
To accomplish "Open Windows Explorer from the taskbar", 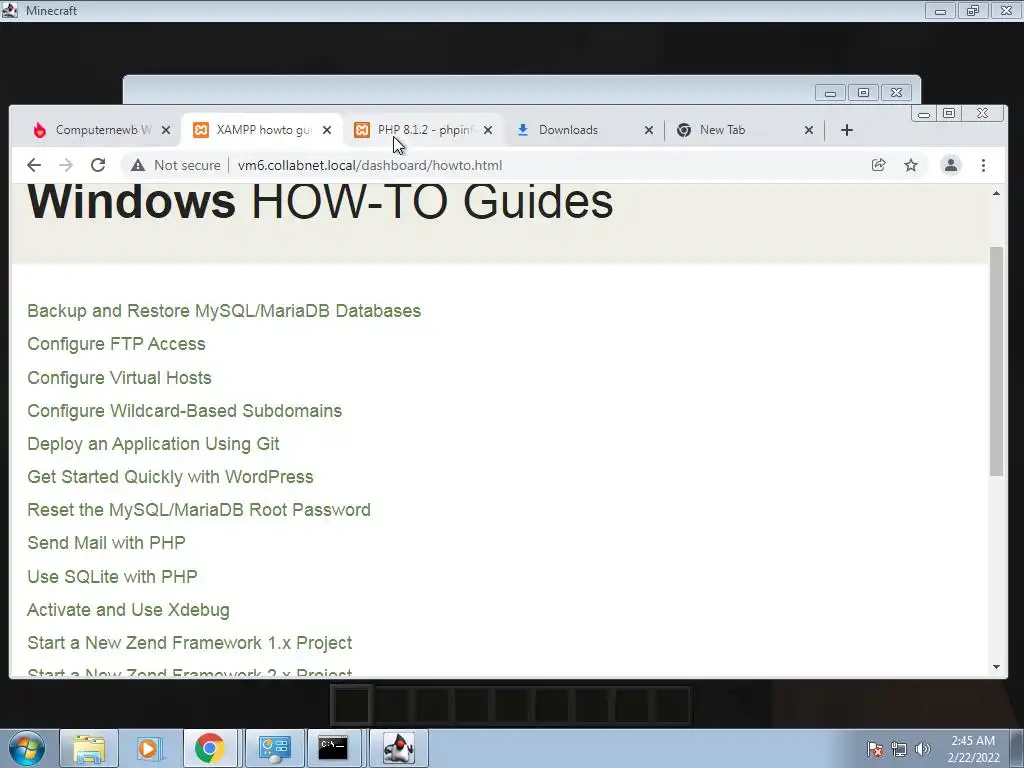I will (89, 748).
